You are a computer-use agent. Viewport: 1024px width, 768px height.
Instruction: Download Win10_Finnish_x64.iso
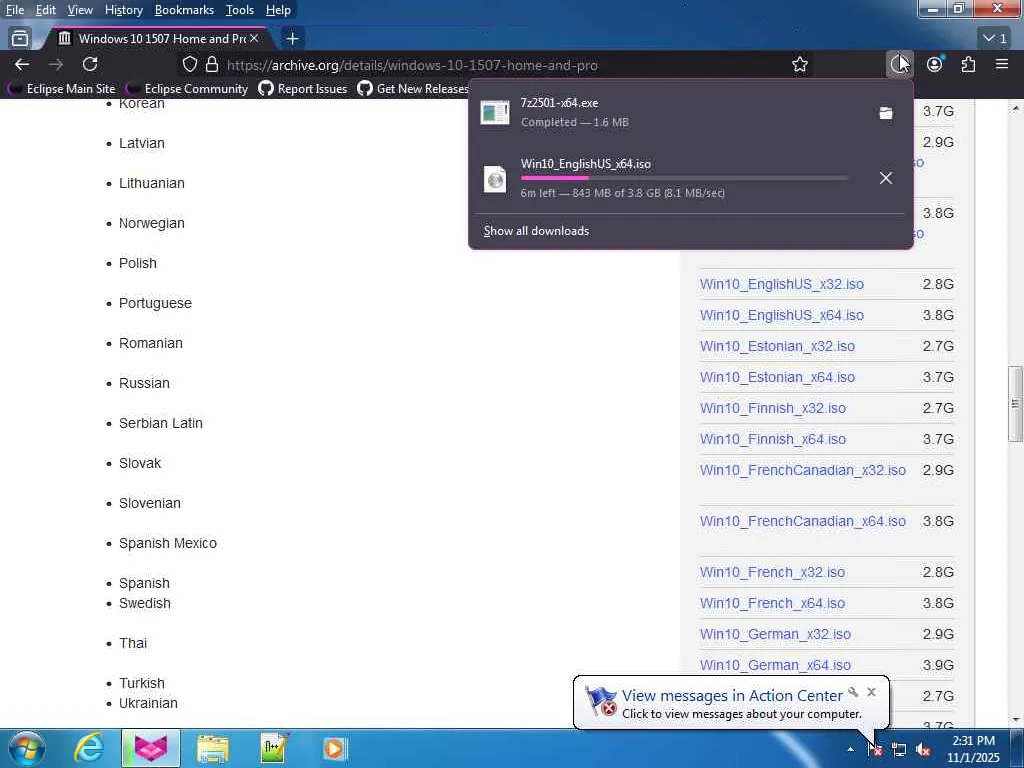point(773,439)
